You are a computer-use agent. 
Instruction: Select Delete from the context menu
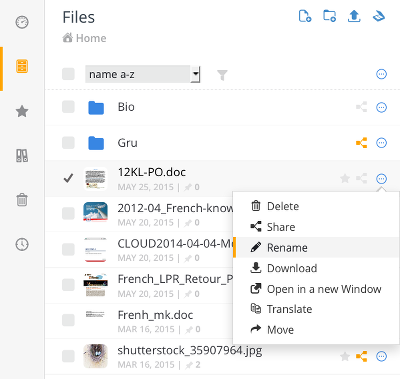click(316, 206)
